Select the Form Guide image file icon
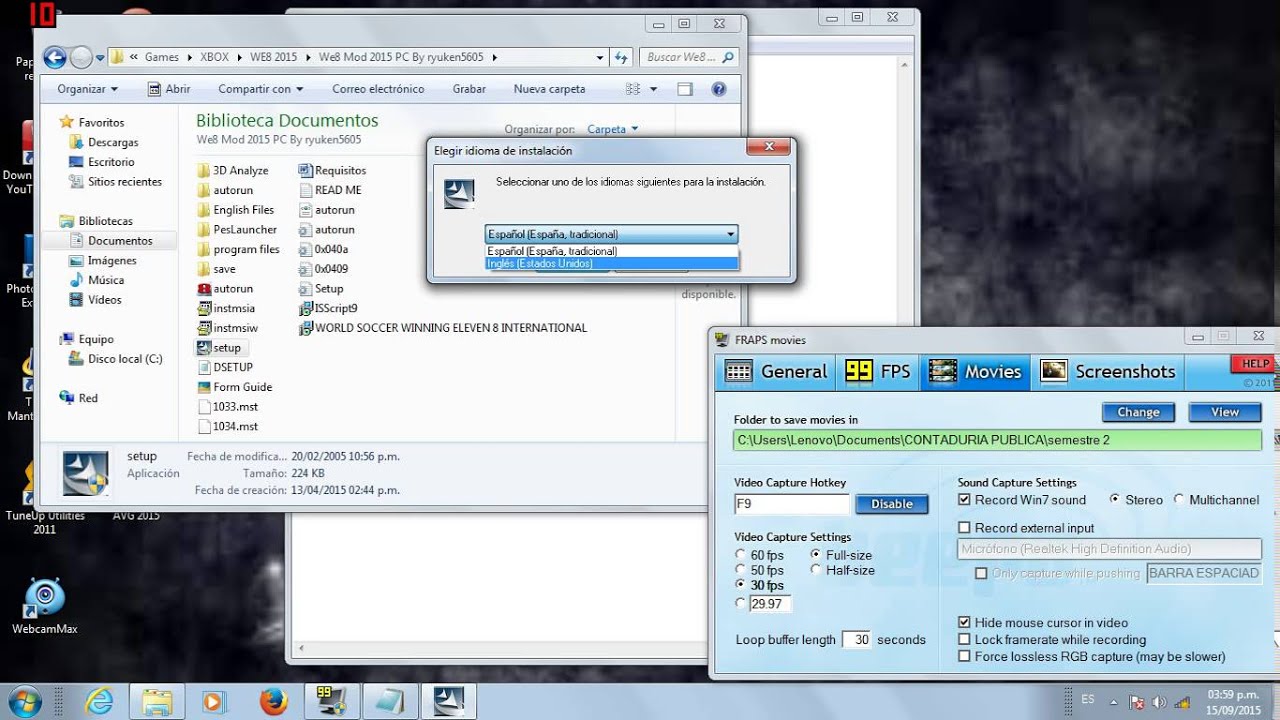The width and height of the screenshot is (1280, 720). click(204, 387)
